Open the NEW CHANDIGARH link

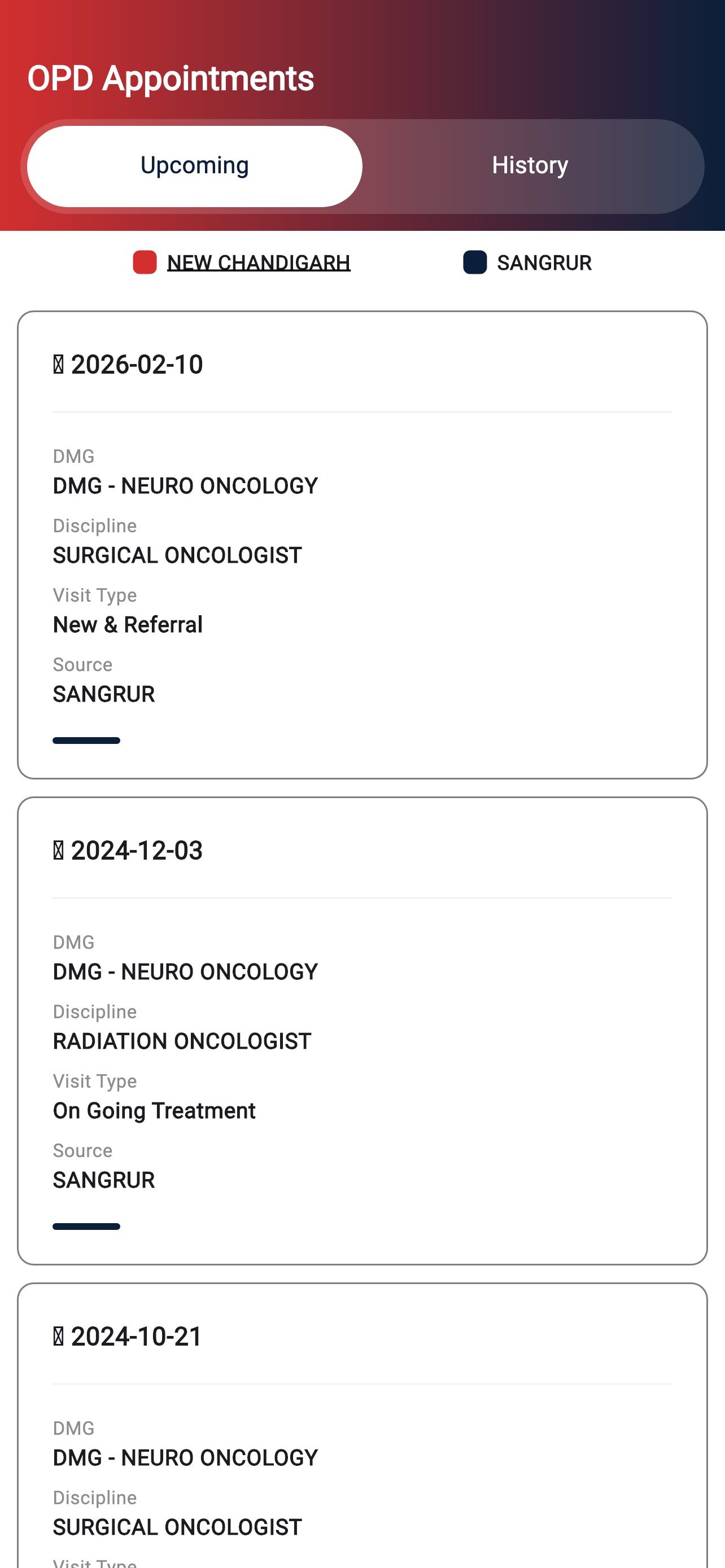coord(259,262)
